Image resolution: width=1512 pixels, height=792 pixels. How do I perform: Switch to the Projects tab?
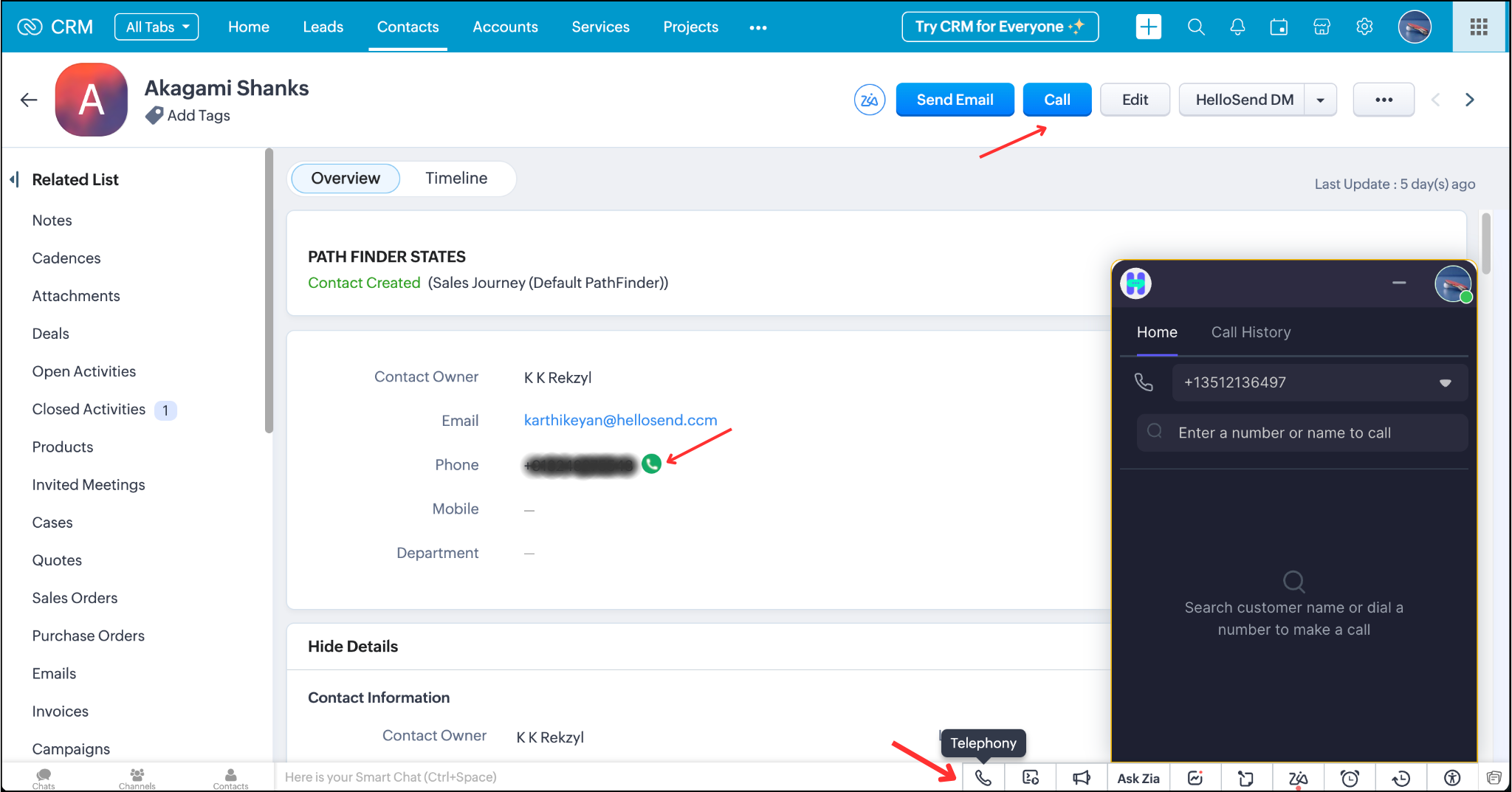(x=690, y=27)
